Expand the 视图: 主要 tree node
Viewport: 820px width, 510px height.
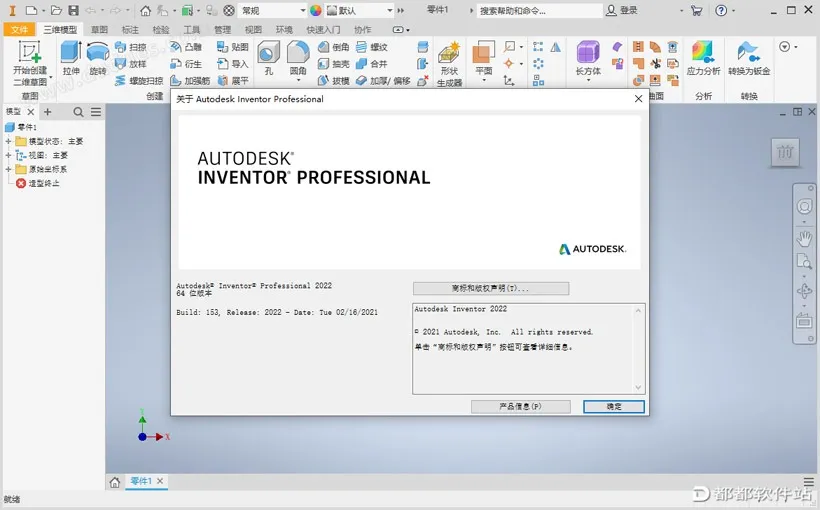click(8, 155)
